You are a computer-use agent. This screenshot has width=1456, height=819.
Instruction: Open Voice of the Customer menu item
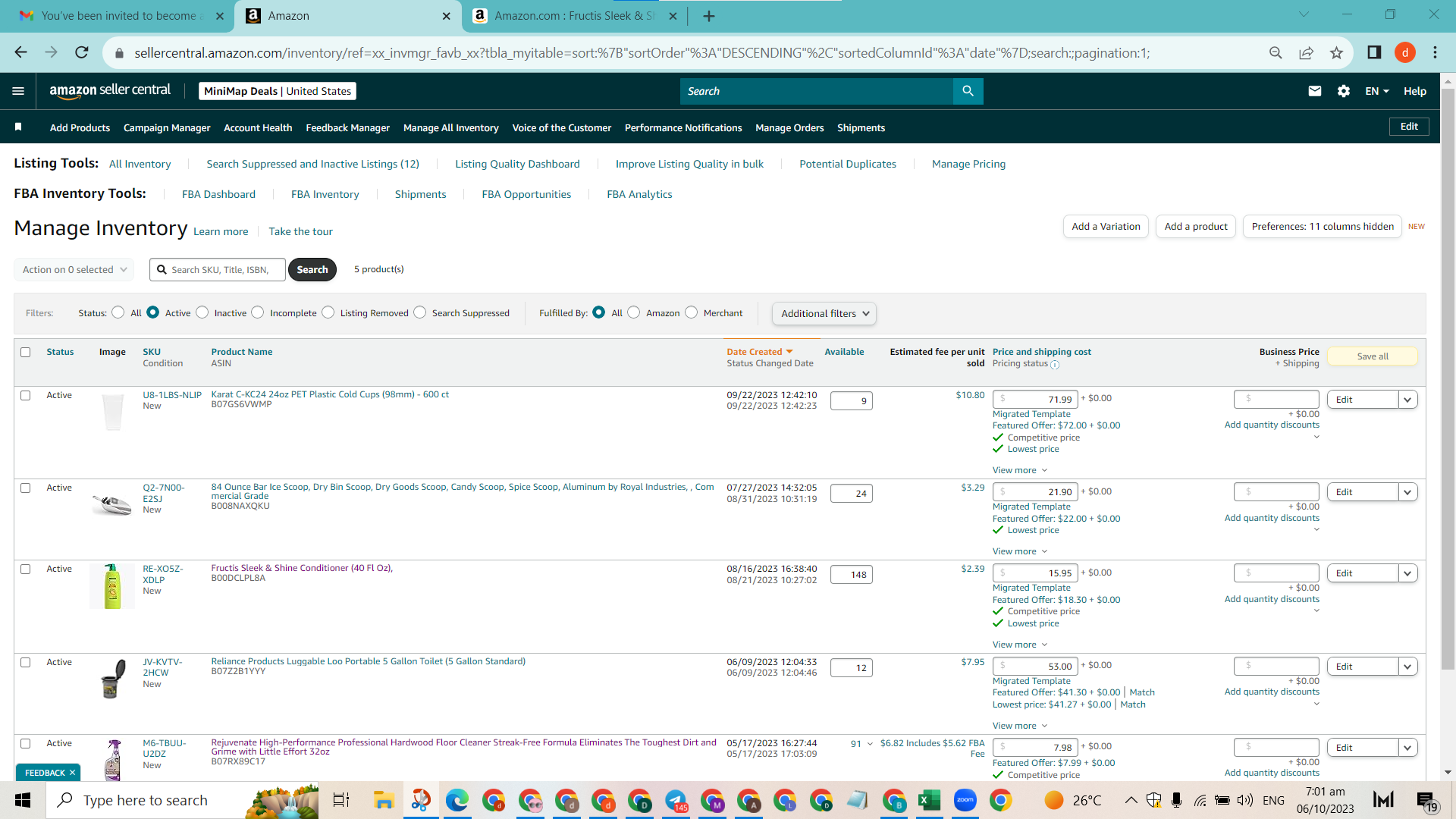pyautogui.click(x=562, y=127)
